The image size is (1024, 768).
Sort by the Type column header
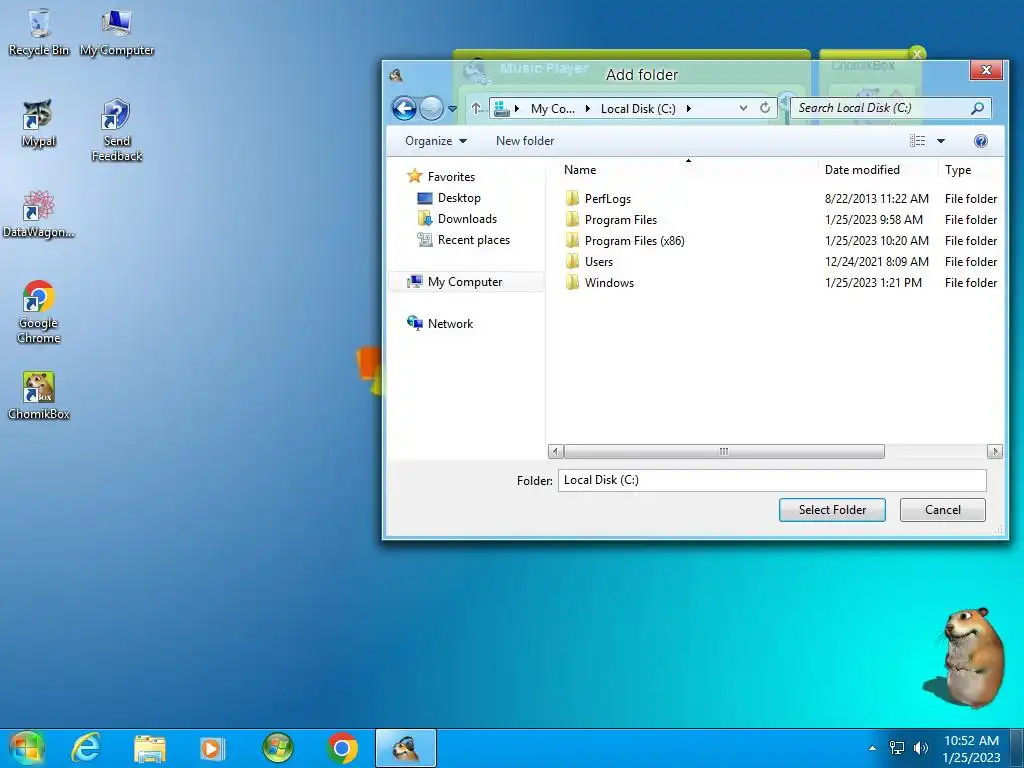pos(958,170)
